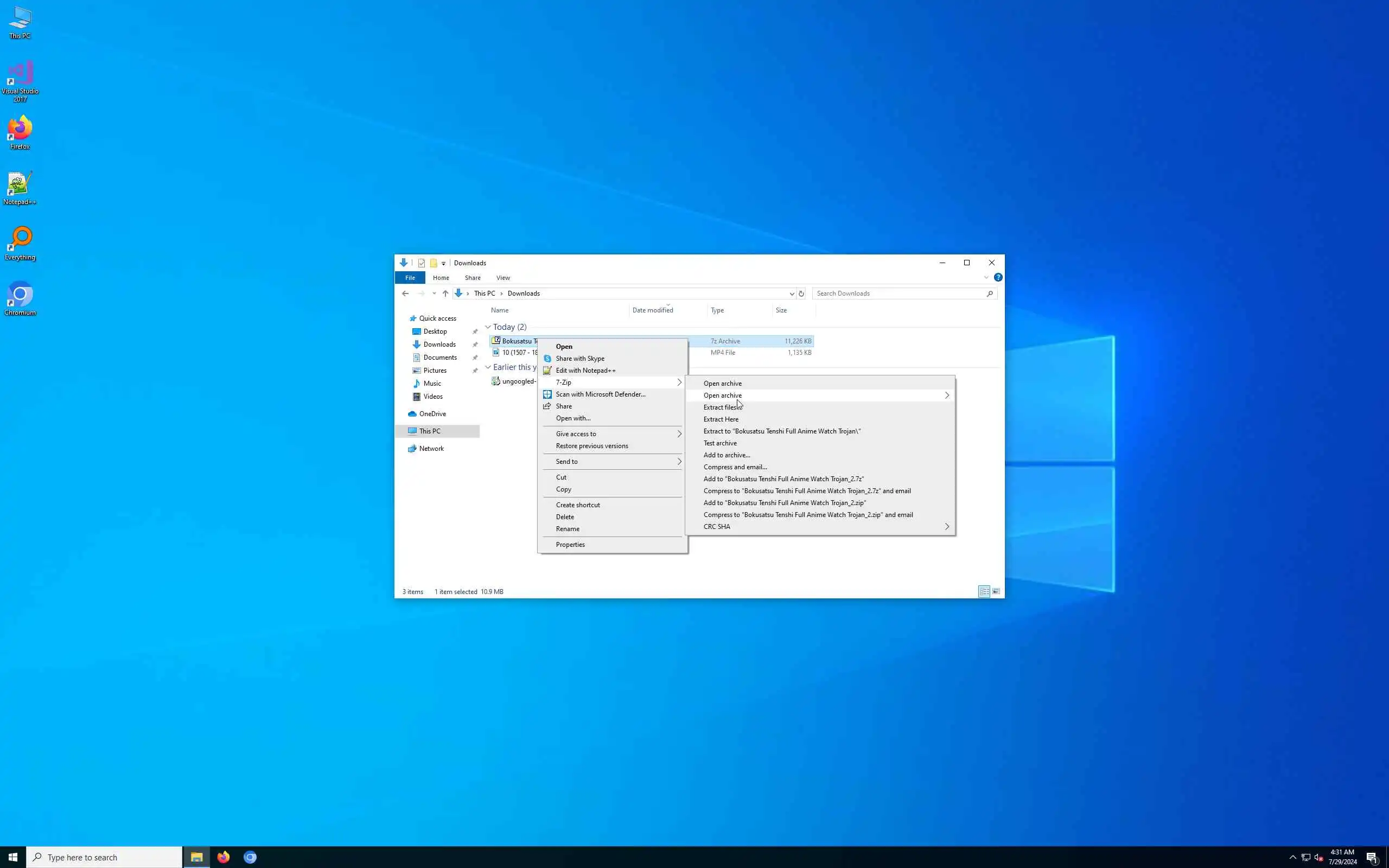The image size is (1389, 868).
Task: Open the address bar history dropdown
Action: click(x=792, y=293)
